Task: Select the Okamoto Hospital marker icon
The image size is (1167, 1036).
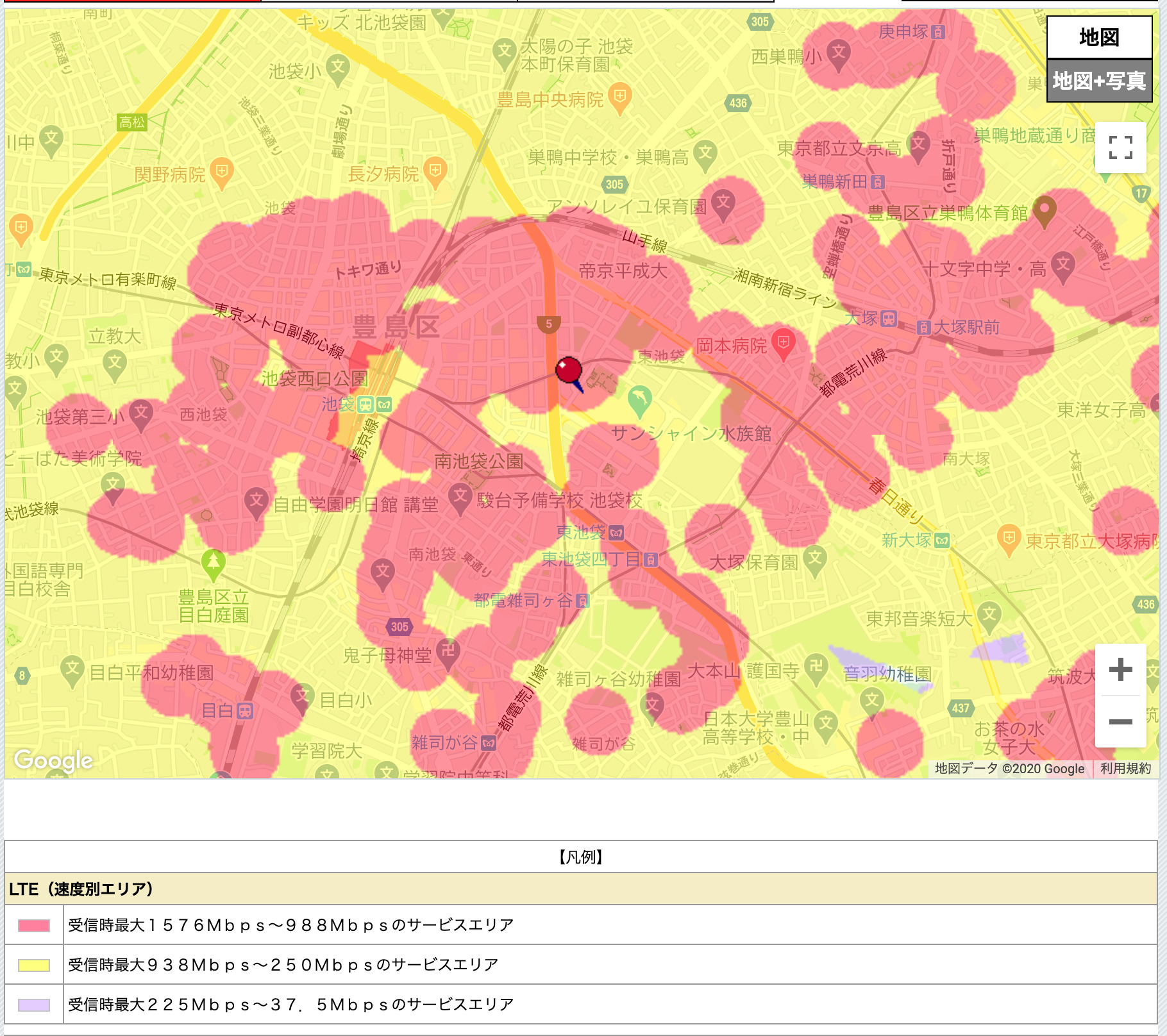Action: coord(784,344)
